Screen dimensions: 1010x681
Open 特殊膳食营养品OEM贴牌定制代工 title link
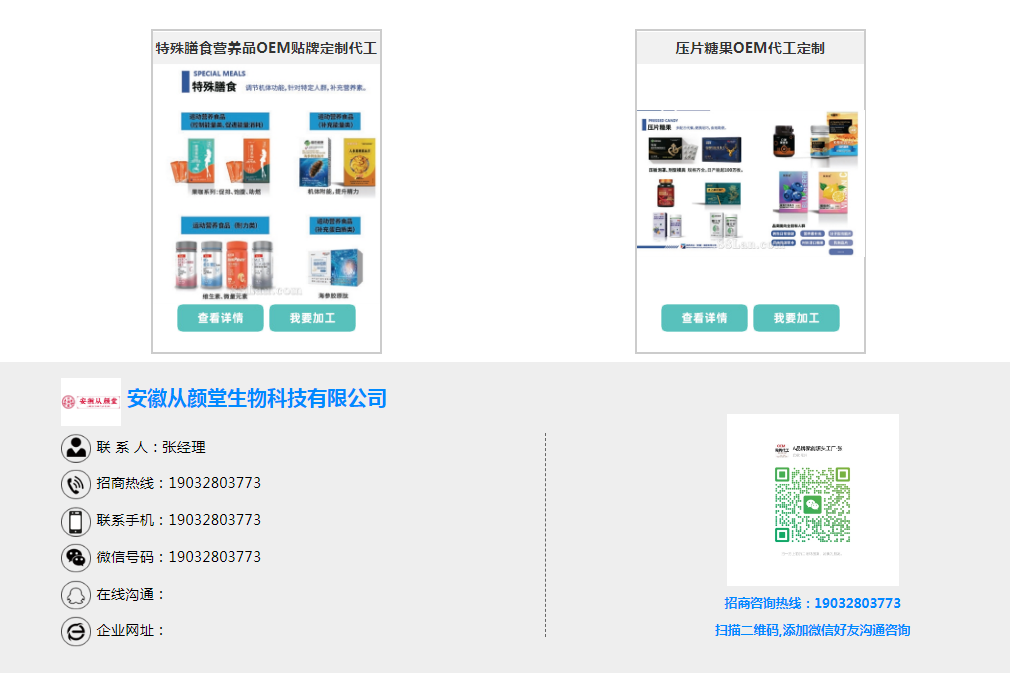266,48
